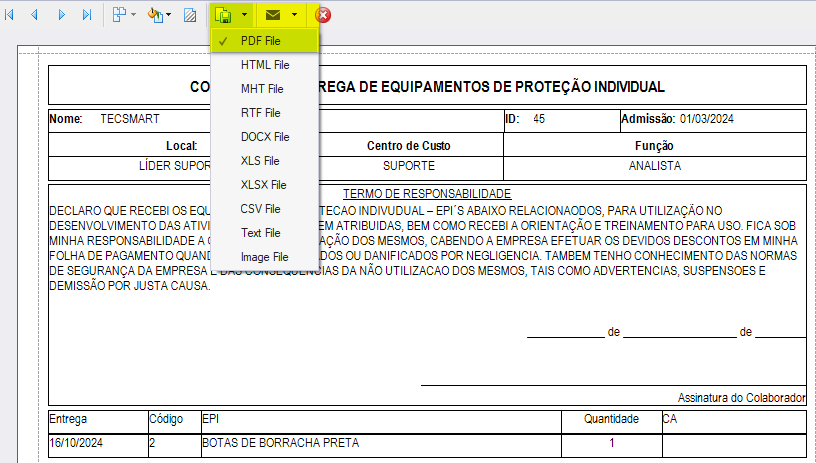Expand the multiple pages dropdown arrow
This screenshot has height=463, width=816.
(x=133, y=15)
